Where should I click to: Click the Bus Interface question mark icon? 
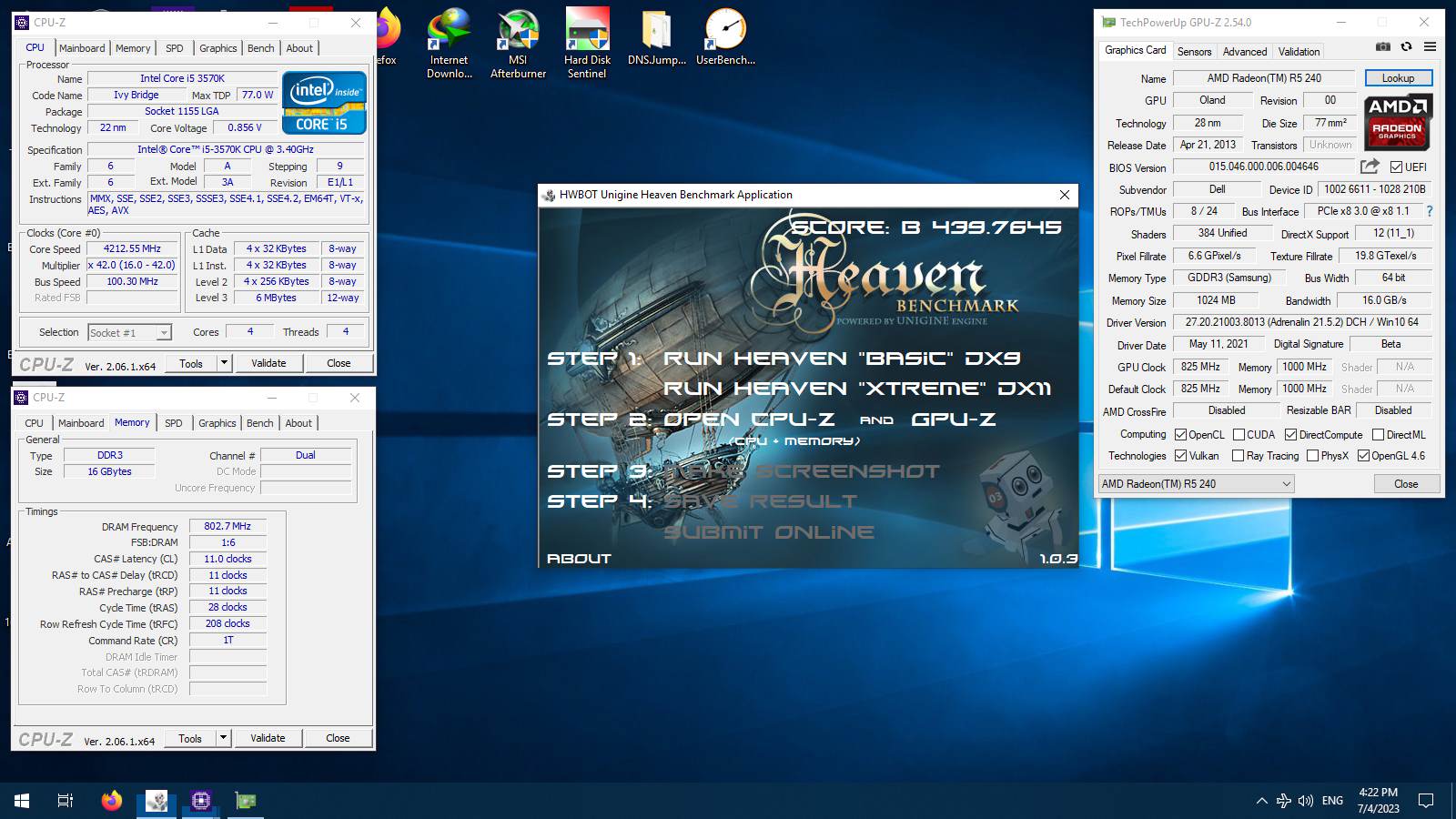click(x=1430, y=211)
